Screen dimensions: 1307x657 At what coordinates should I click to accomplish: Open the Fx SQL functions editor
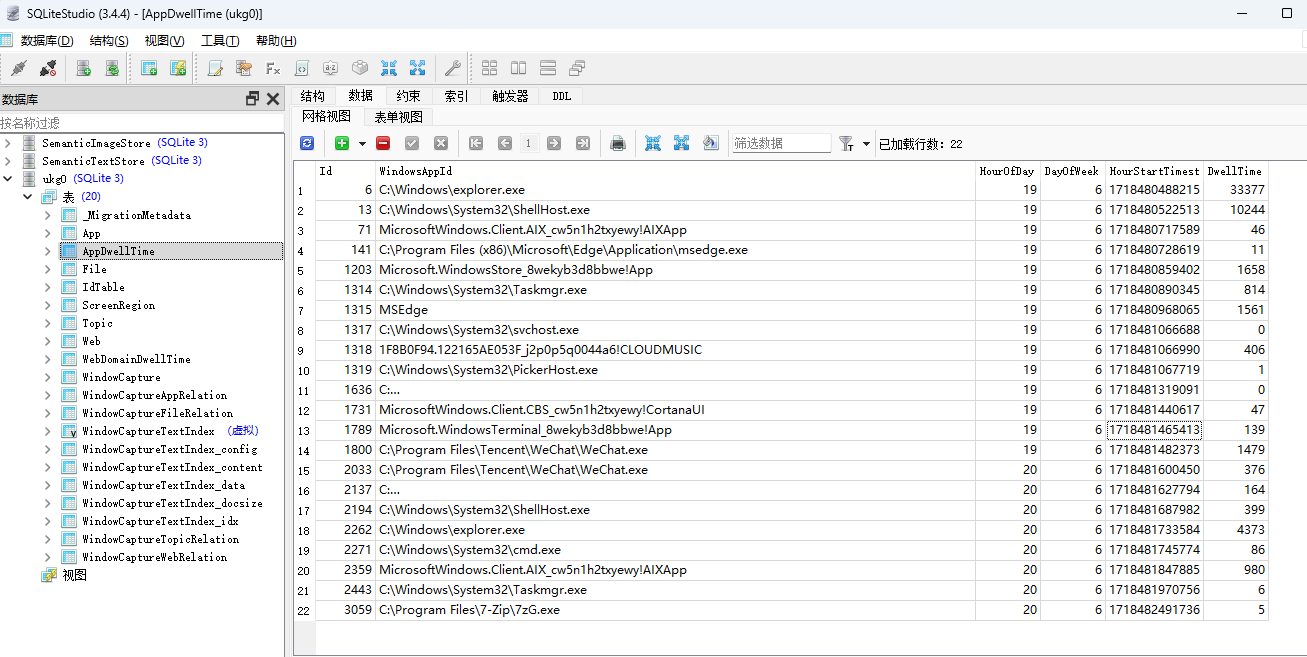273,68
